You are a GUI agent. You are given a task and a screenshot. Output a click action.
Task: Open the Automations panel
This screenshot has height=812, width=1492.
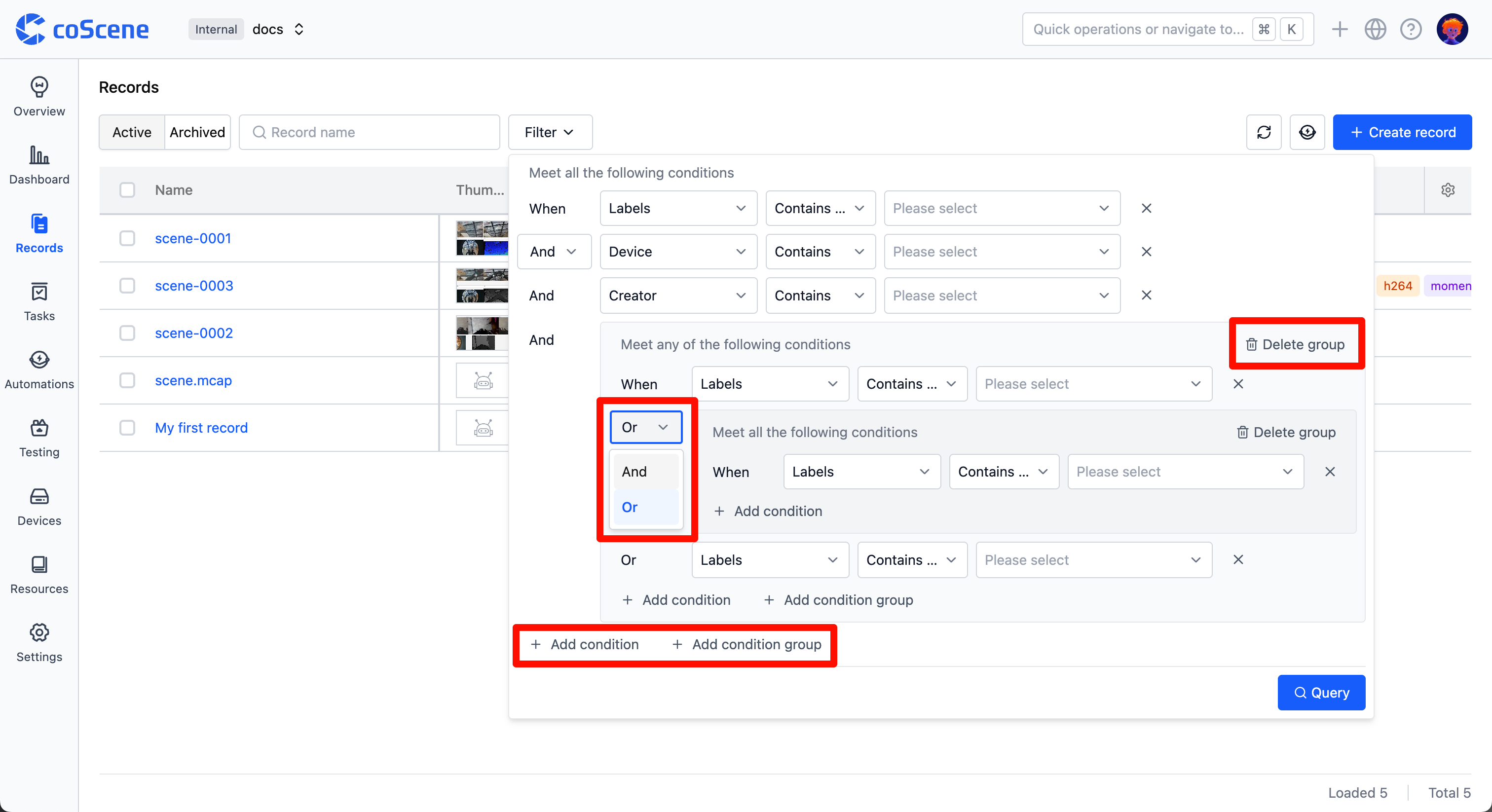point(39,369)
